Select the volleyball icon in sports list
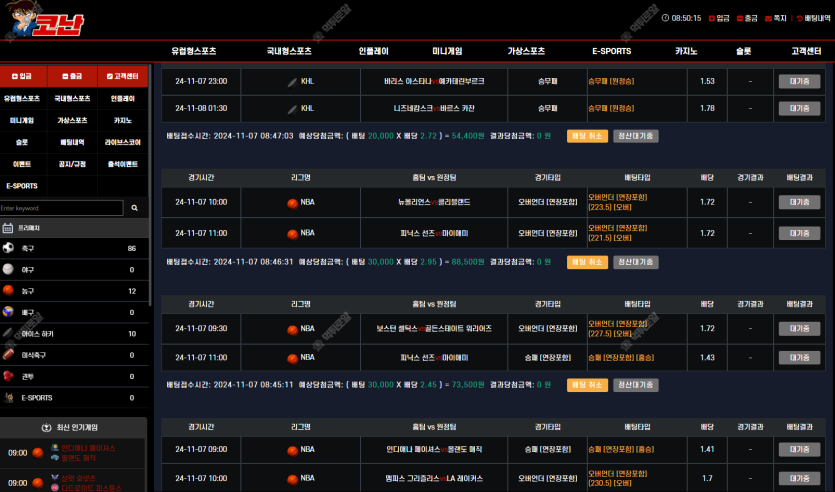This screenshot has width=835, height=492. (x=9, y=312)
